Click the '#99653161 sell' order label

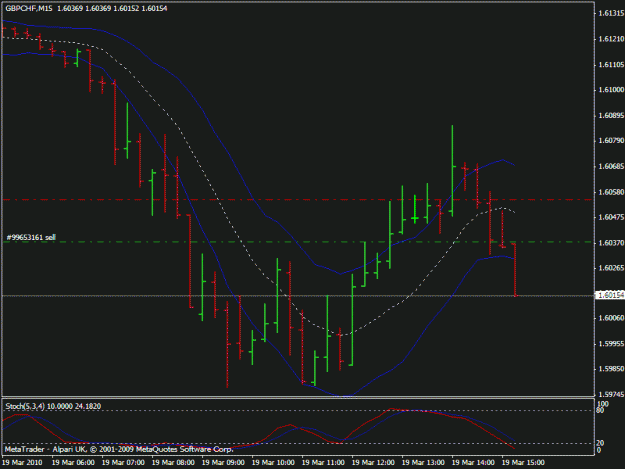[x=31, y=237]
